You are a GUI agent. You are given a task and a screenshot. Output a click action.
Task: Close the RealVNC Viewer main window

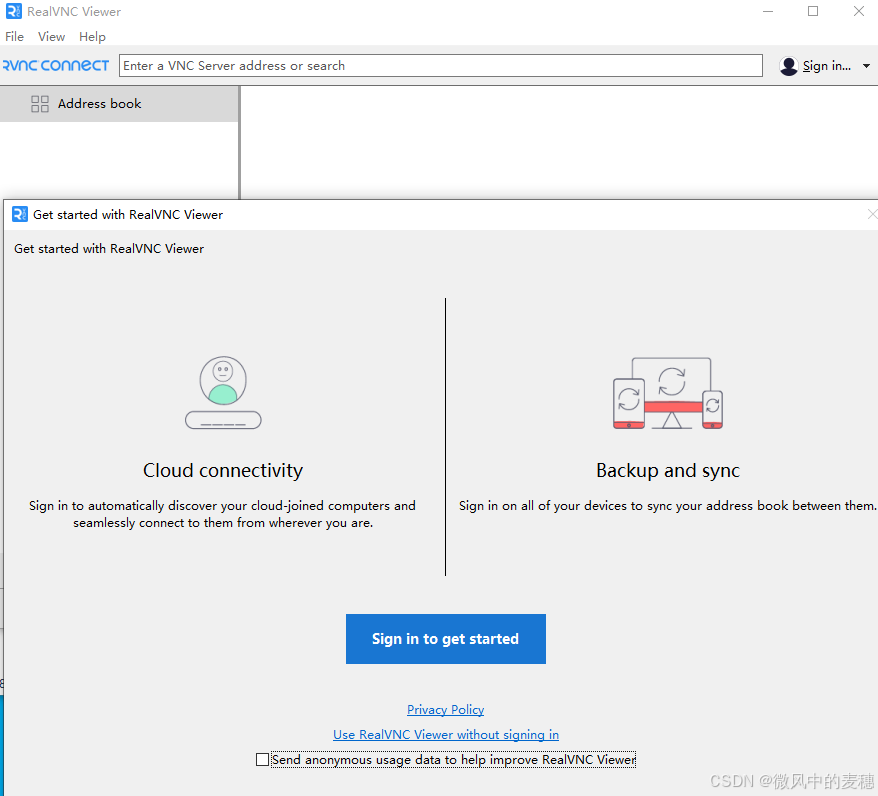click(x=858, y=11)
